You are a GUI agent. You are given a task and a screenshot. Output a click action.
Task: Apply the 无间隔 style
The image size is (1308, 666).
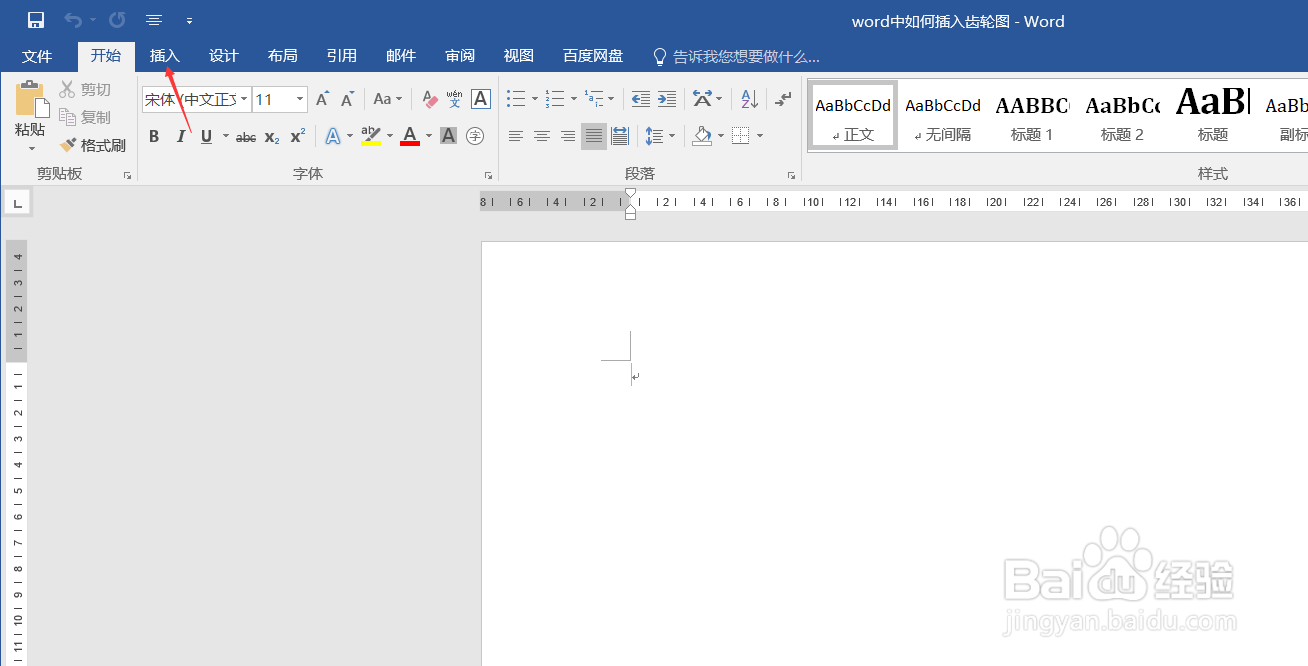[x=942, y=115]
